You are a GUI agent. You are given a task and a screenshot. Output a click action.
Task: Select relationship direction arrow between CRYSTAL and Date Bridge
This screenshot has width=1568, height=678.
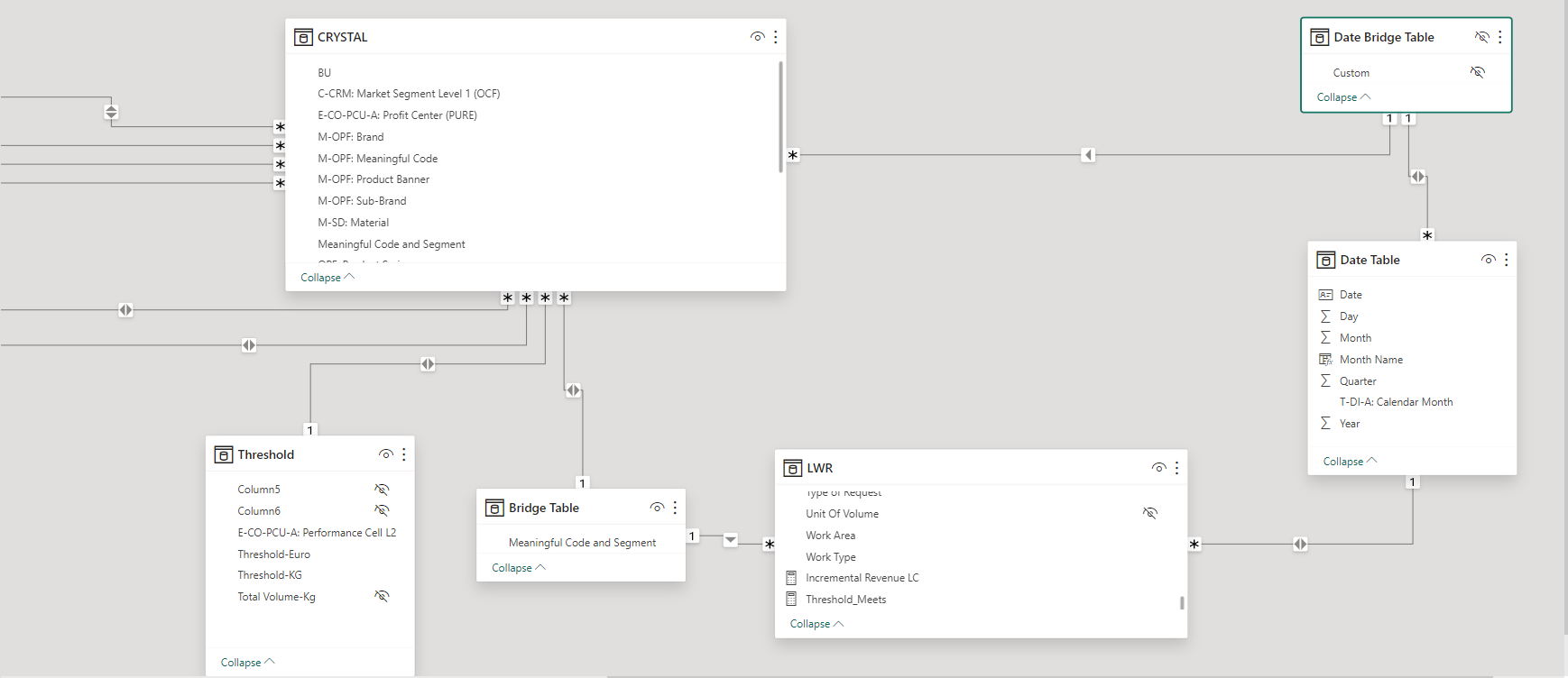coord(1089,155)
